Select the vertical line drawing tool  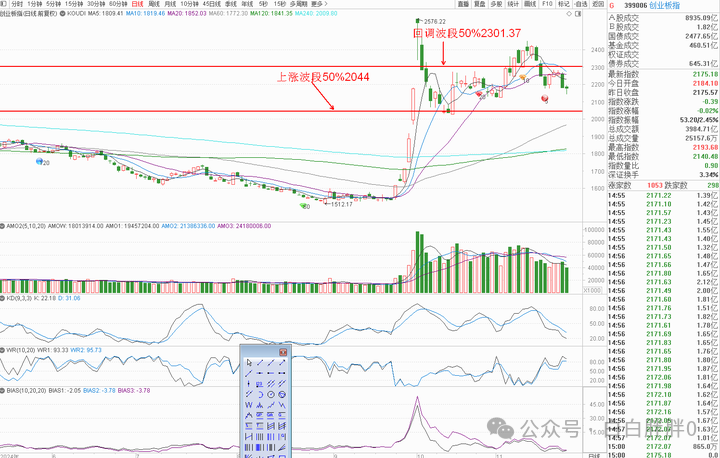[249, 384]
